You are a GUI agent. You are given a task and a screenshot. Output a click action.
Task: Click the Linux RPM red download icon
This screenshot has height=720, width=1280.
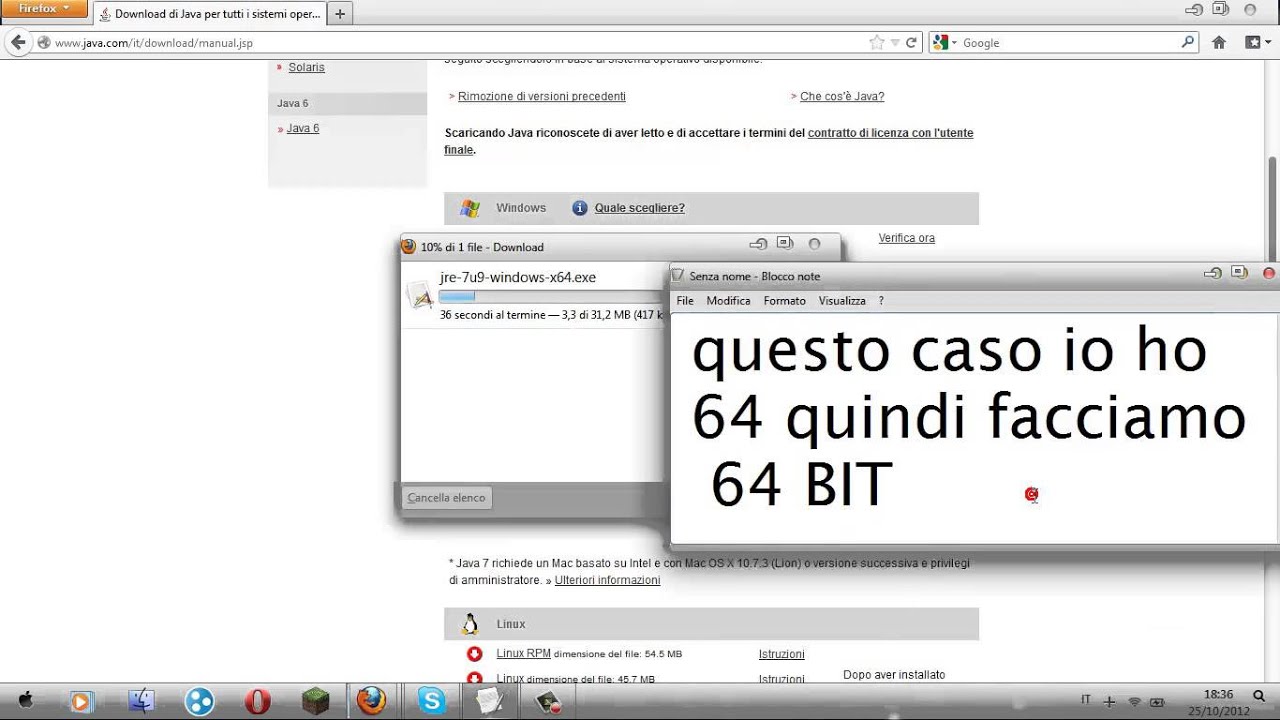pos(474,654)
